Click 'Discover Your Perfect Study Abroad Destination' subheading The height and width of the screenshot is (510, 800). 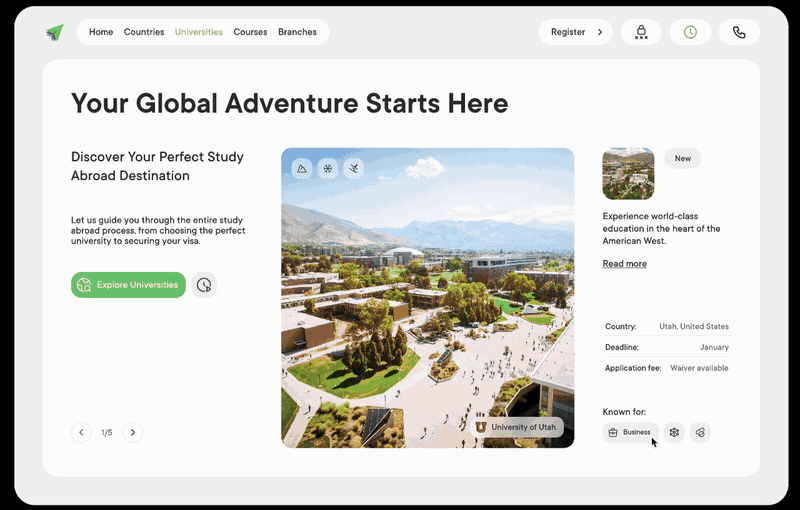(157, 166)
